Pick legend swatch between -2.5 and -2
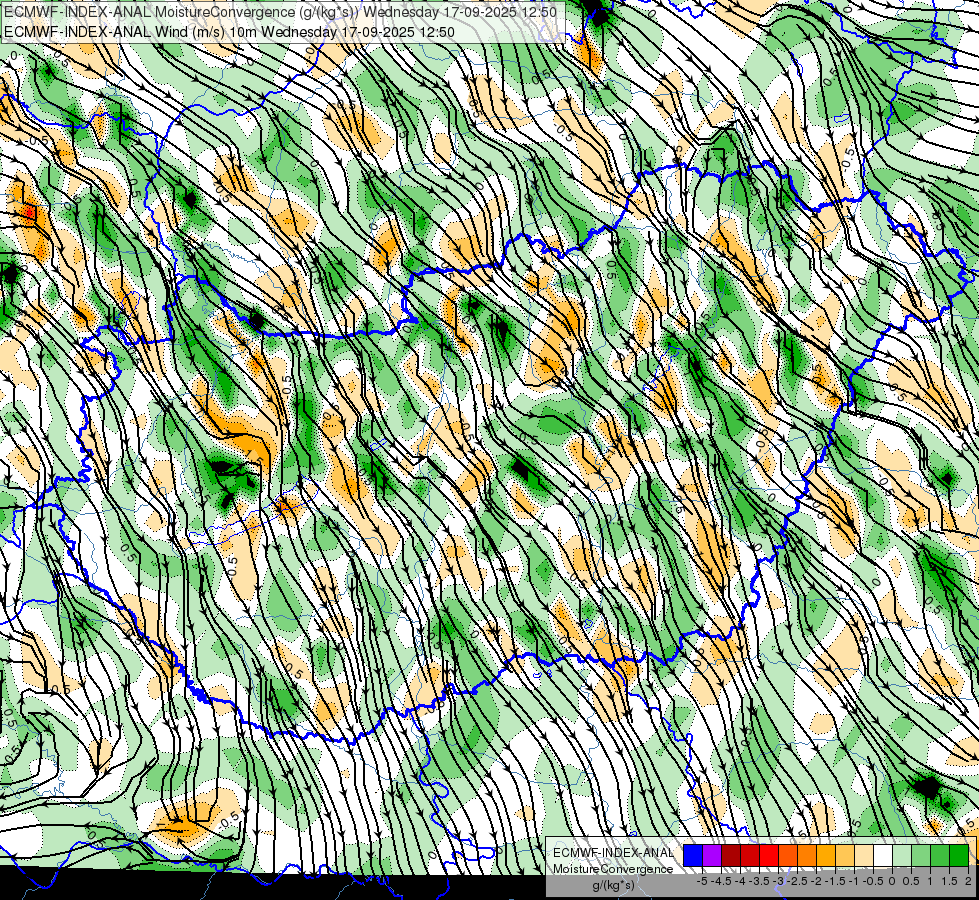This screenshot has width=979, height=900. (807, 855)
